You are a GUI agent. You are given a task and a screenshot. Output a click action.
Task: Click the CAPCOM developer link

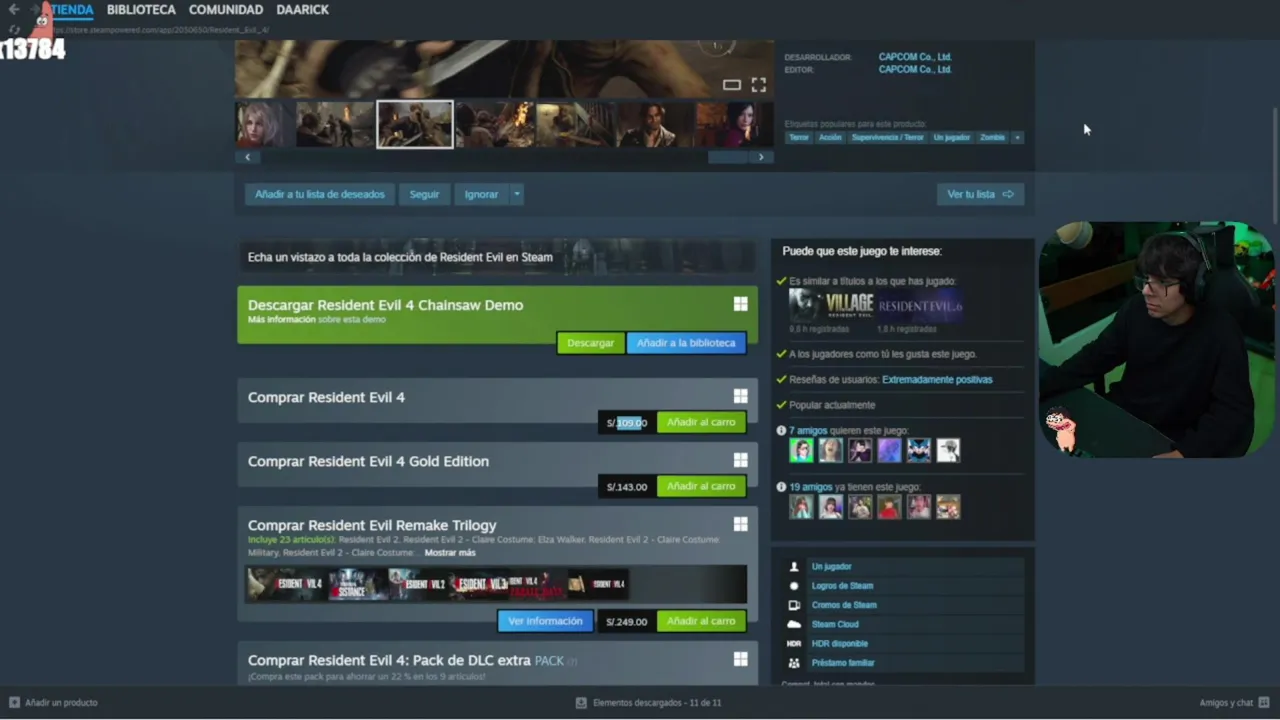tap(914, 57)
